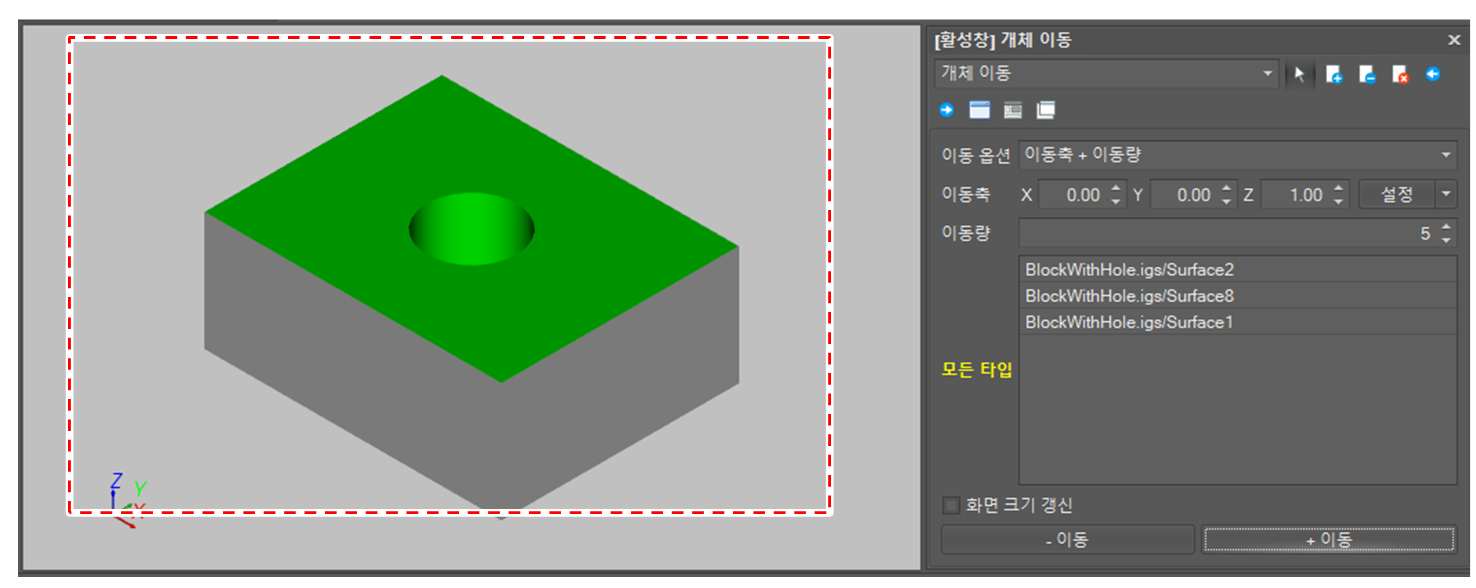Click the single window layout icon
The height and width of the screenshot is (588, 1476).
(980, 109)
